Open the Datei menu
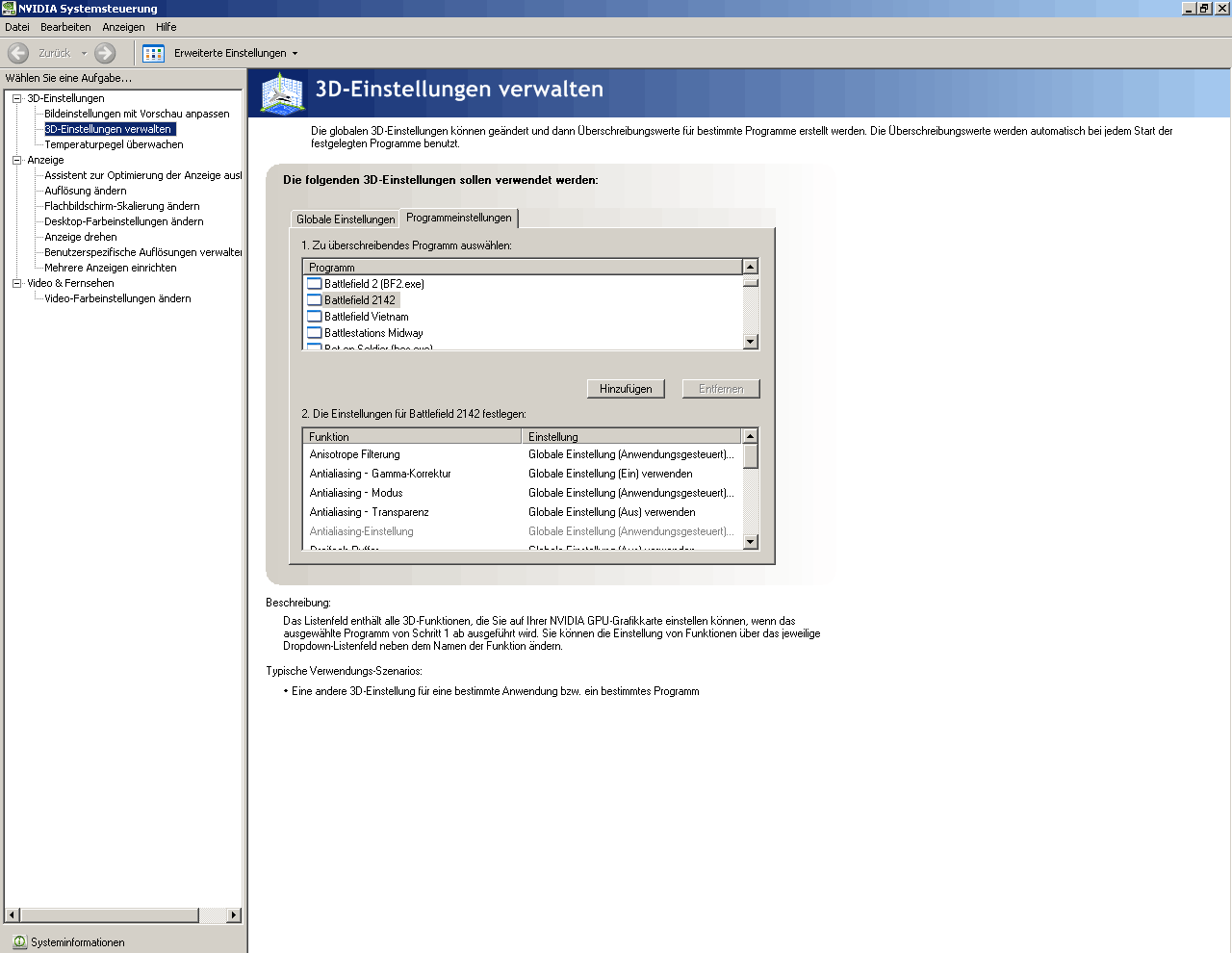 (x=17, y=27)
